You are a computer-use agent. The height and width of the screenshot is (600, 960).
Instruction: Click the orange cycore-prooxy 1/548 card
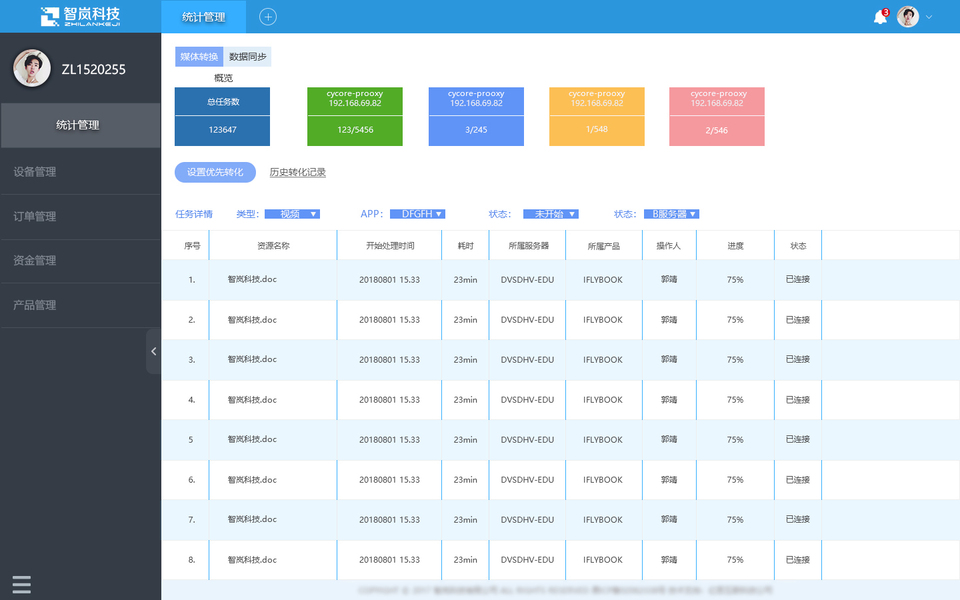pos(597,116)
